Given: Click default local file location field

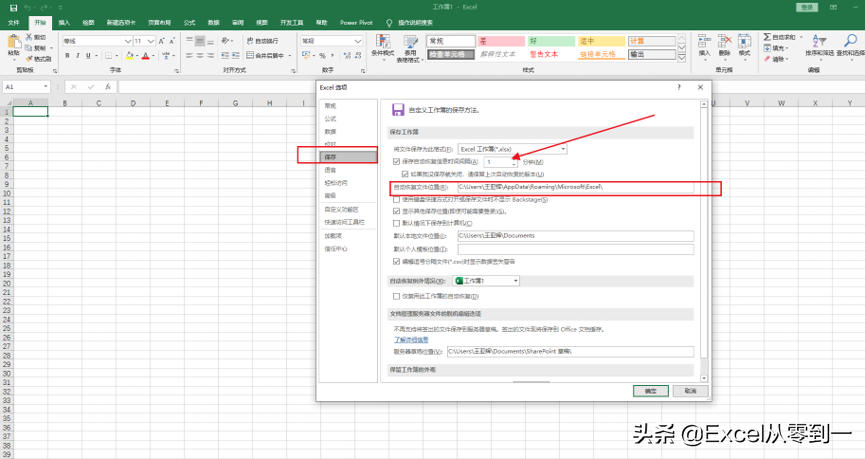Looking at the screenshot, I should 575,236.
